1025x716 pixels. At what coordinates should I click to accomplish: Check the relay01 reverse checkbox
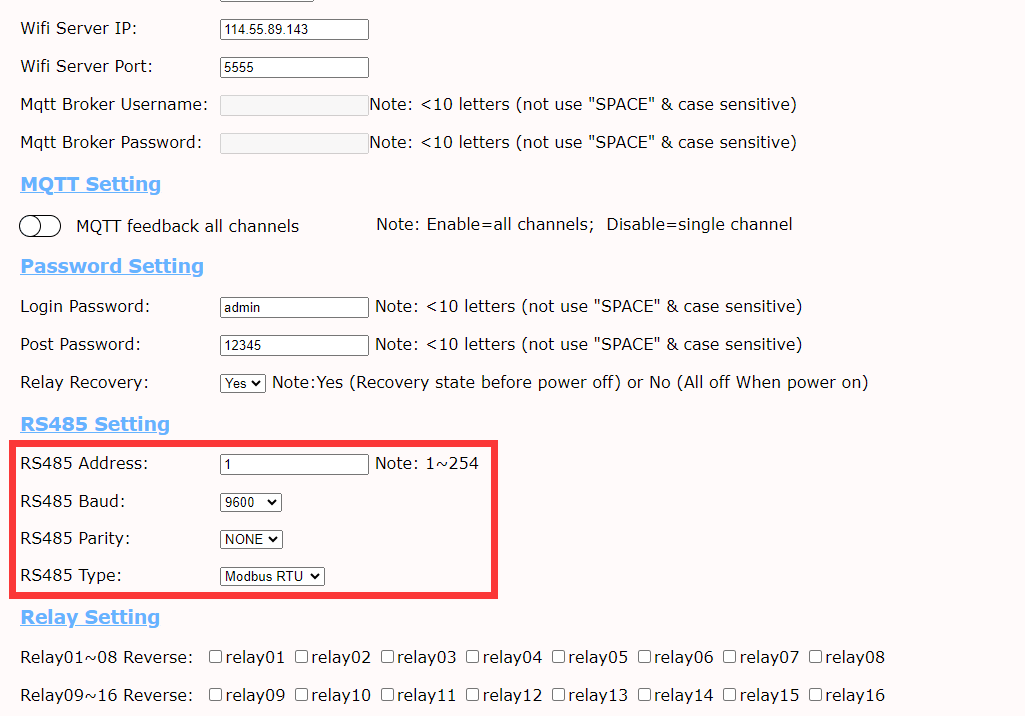point(215,657)
